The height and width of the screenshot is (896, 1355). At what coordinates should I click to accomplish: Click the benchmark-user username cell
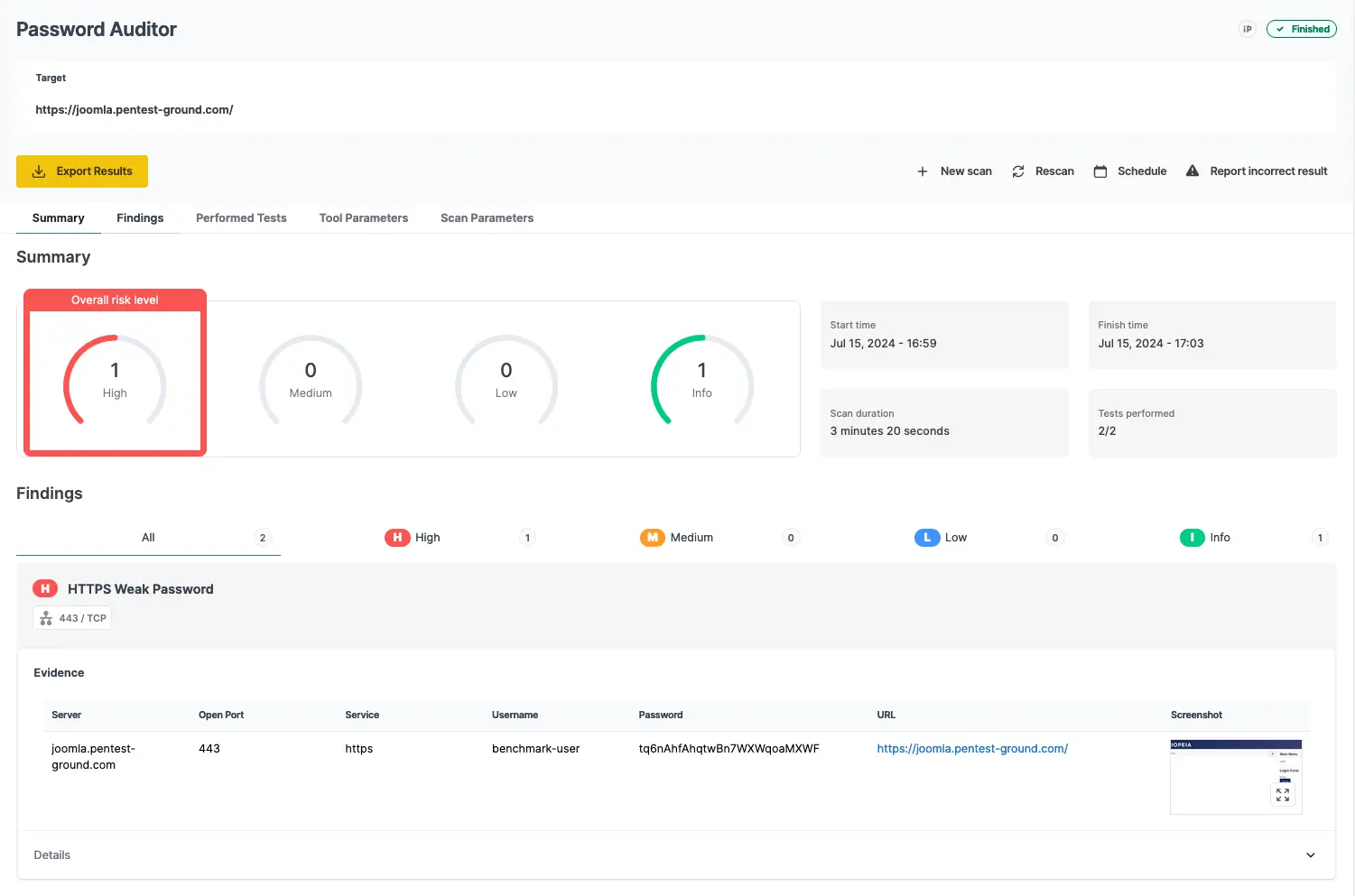point(536,749)
